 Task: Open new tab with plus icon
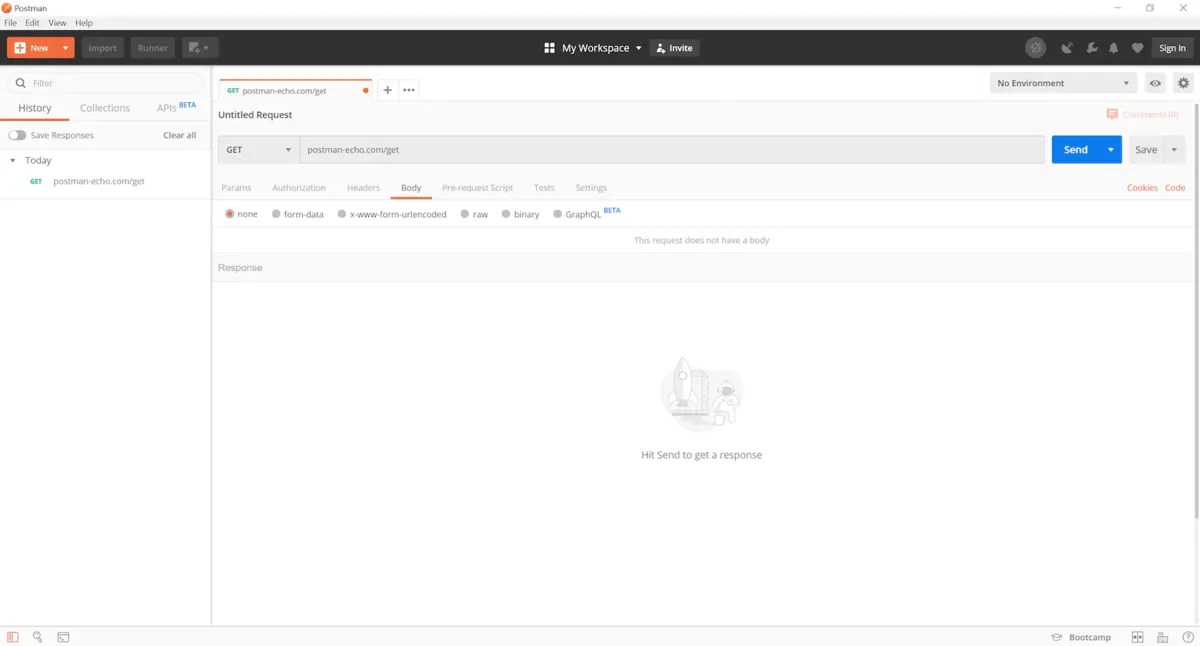coord(388,90)
